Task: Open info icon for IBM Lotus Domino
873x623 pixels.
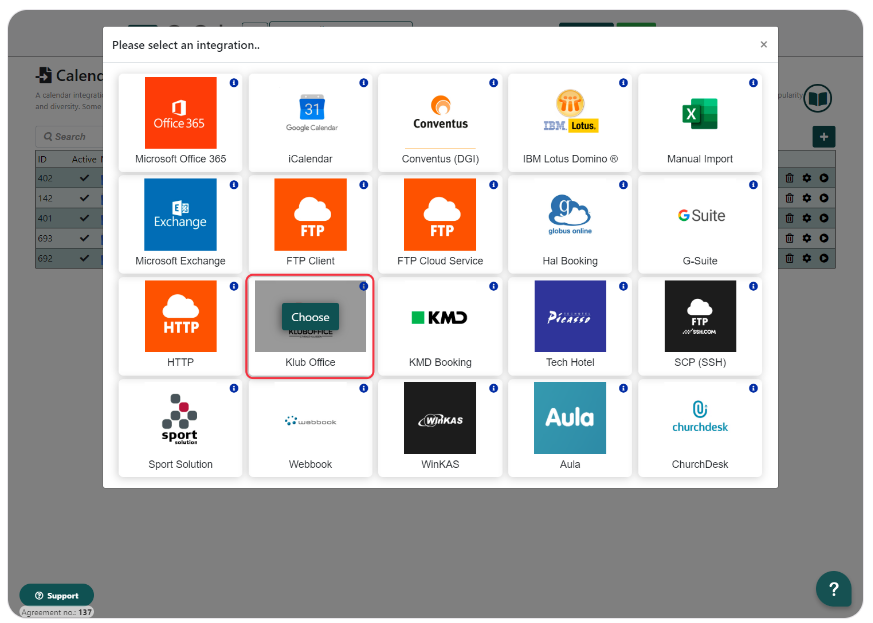Action: 623,82
